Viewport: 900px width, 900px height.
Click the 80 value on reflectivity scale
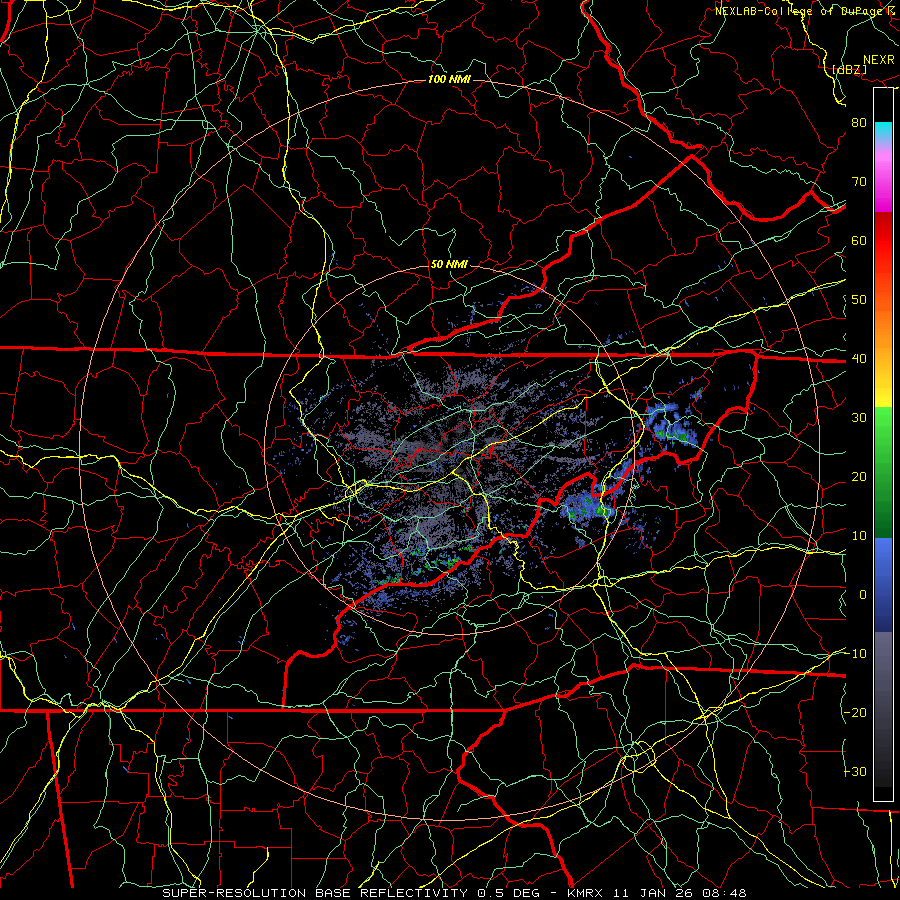pos(859,122)
